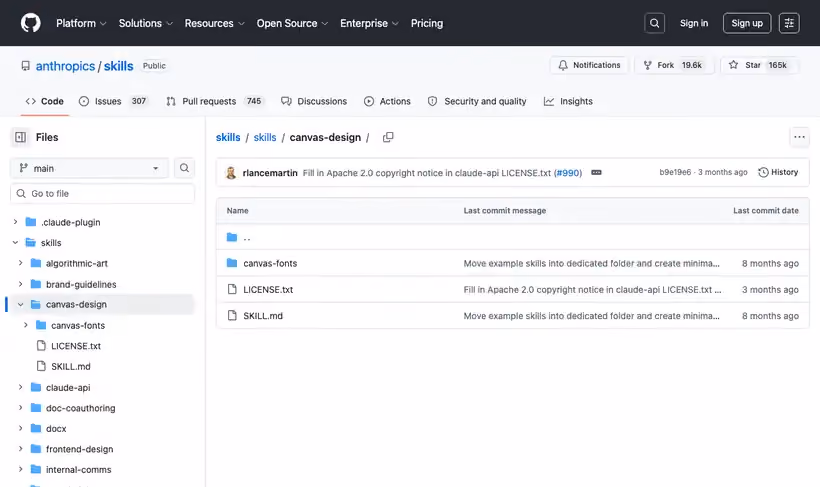
Task: Switch to the Code tab
Action: (x=44, y=101)
